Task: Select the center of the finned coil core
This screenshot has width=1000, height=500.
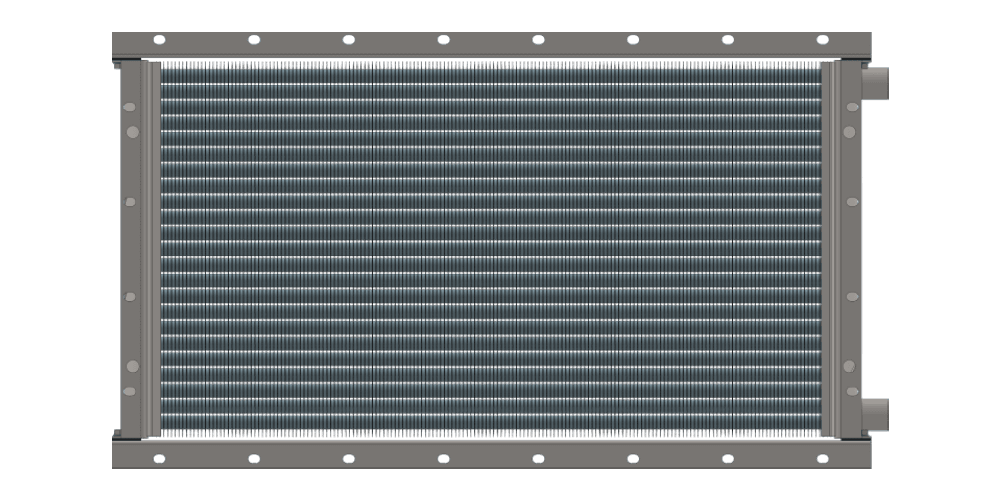Action: click(x=490, y=249)
